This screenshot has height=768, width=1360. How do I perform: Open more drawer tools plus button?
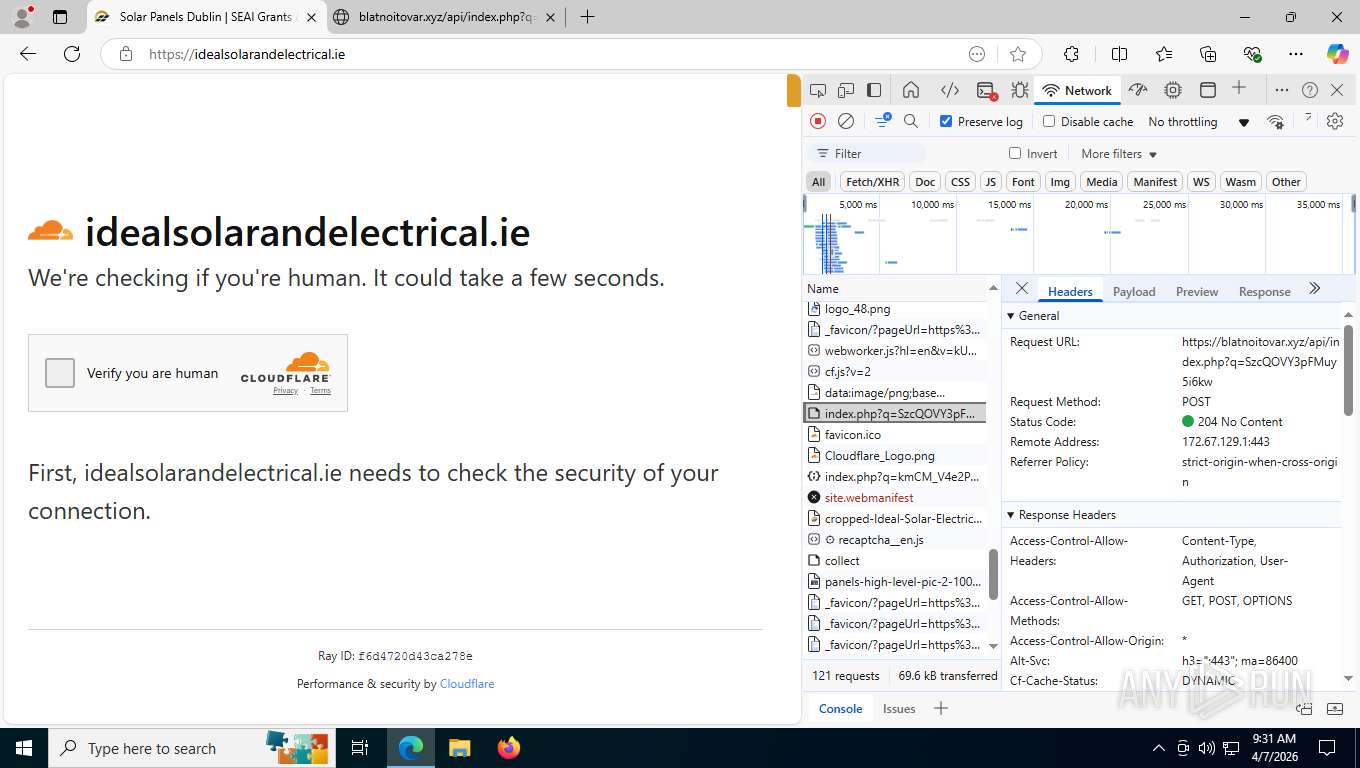pyautogui.click(x=940, y=708)
